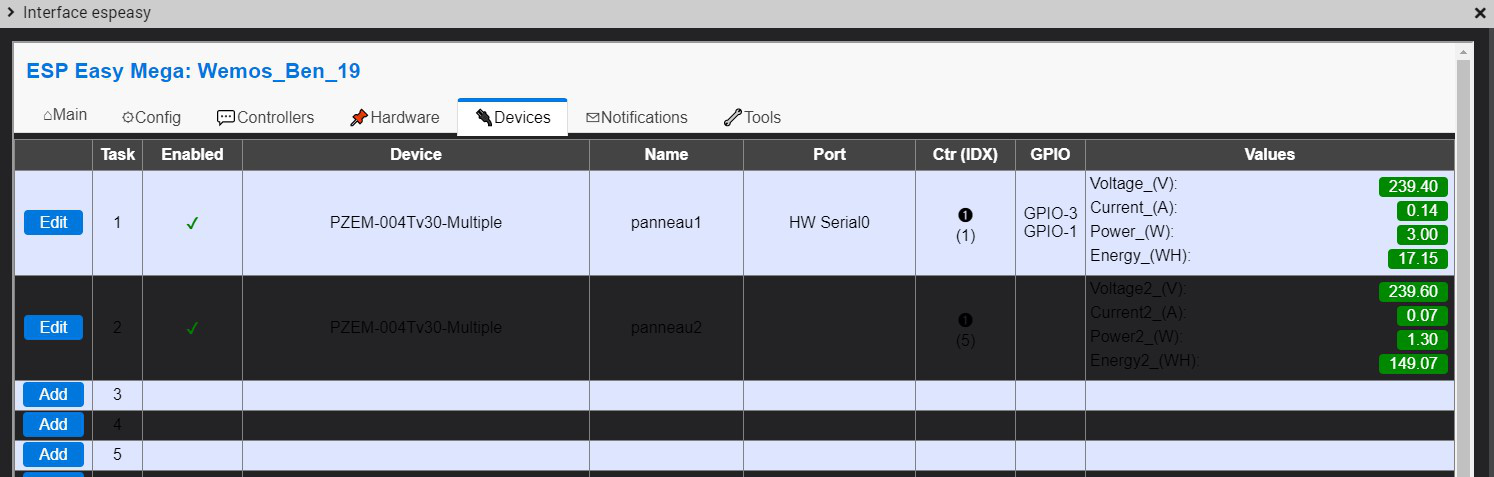The width and height of the screenshot is (1494, 477).
Task: Open the Config tab
Action: [151, 117]
